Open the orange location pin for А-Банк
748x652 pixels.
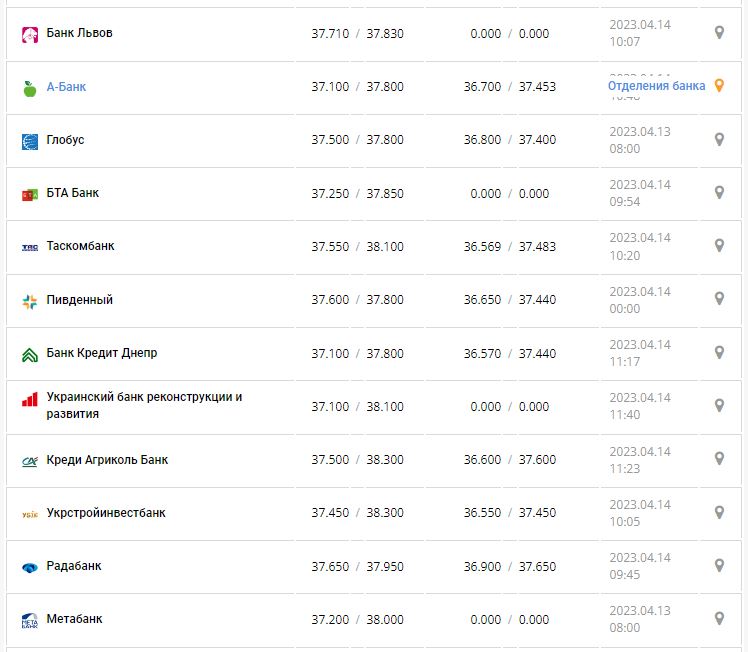pyautogui.click(x=717, y=86)
